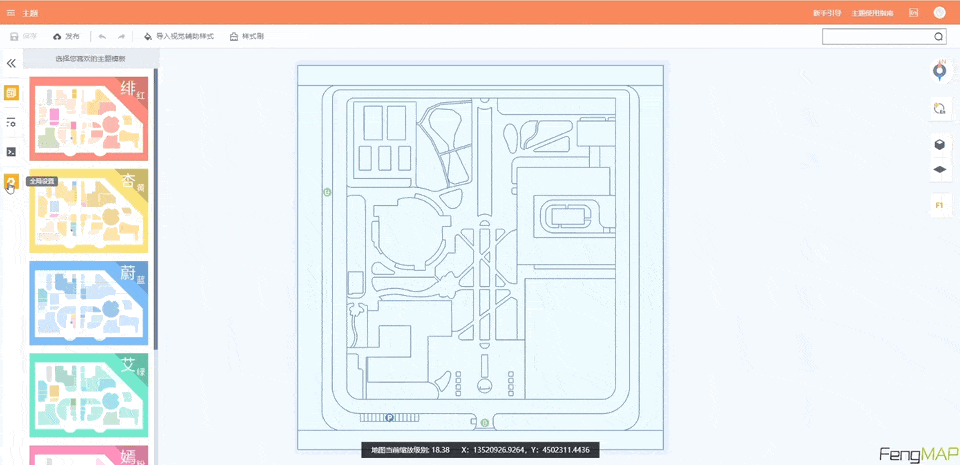Screen dimensions: 960x465
Task: Click 导入视觉辅助样式 in the toolbar
Action: click(x=179, y=36)
